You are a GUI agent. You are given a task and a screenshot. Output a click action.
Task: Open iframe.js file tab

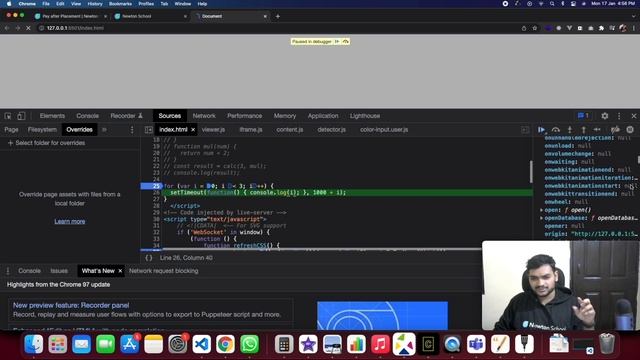251,130
